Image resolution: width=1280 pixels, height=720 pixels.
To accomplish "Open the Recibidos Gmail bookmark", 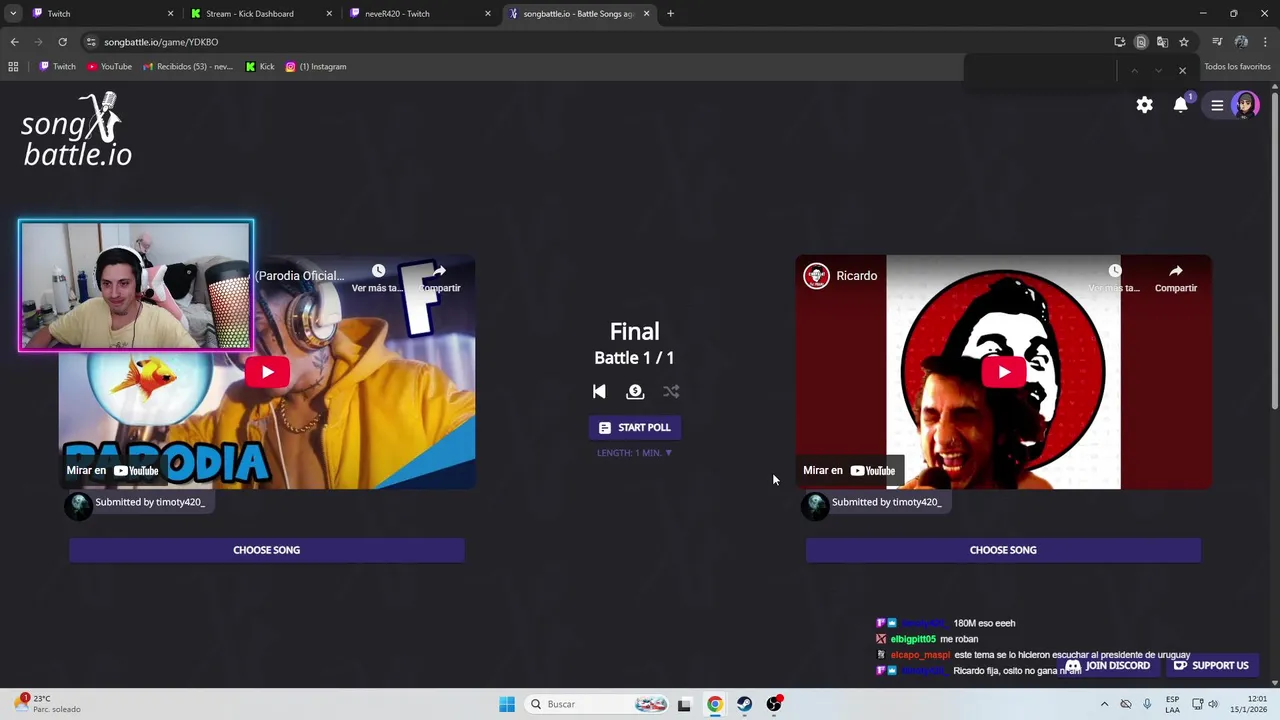I will coord(188,67).
